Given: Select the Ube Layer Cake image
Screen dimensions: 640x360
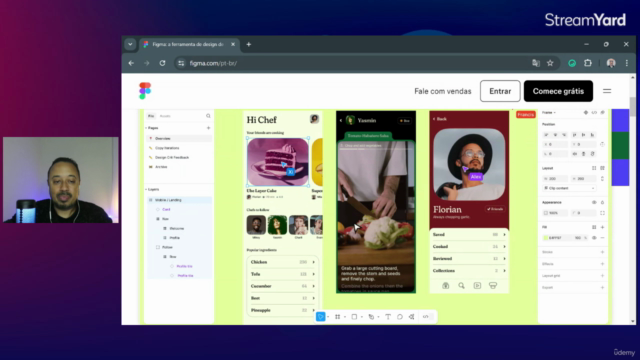Looking at the screenshot, I should click(278, 162).
